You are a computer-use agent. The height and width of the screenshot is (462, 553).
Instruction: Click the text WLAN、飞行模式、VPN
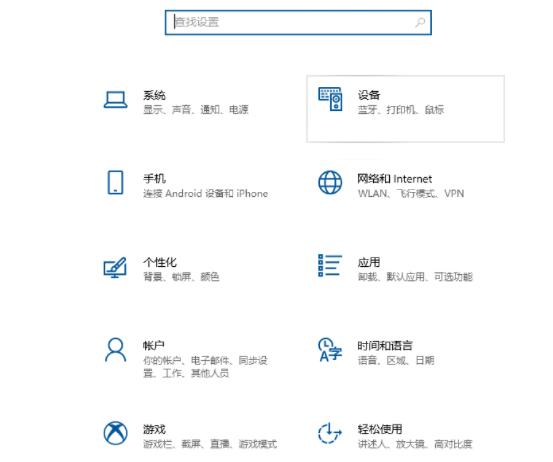(411, 193)
